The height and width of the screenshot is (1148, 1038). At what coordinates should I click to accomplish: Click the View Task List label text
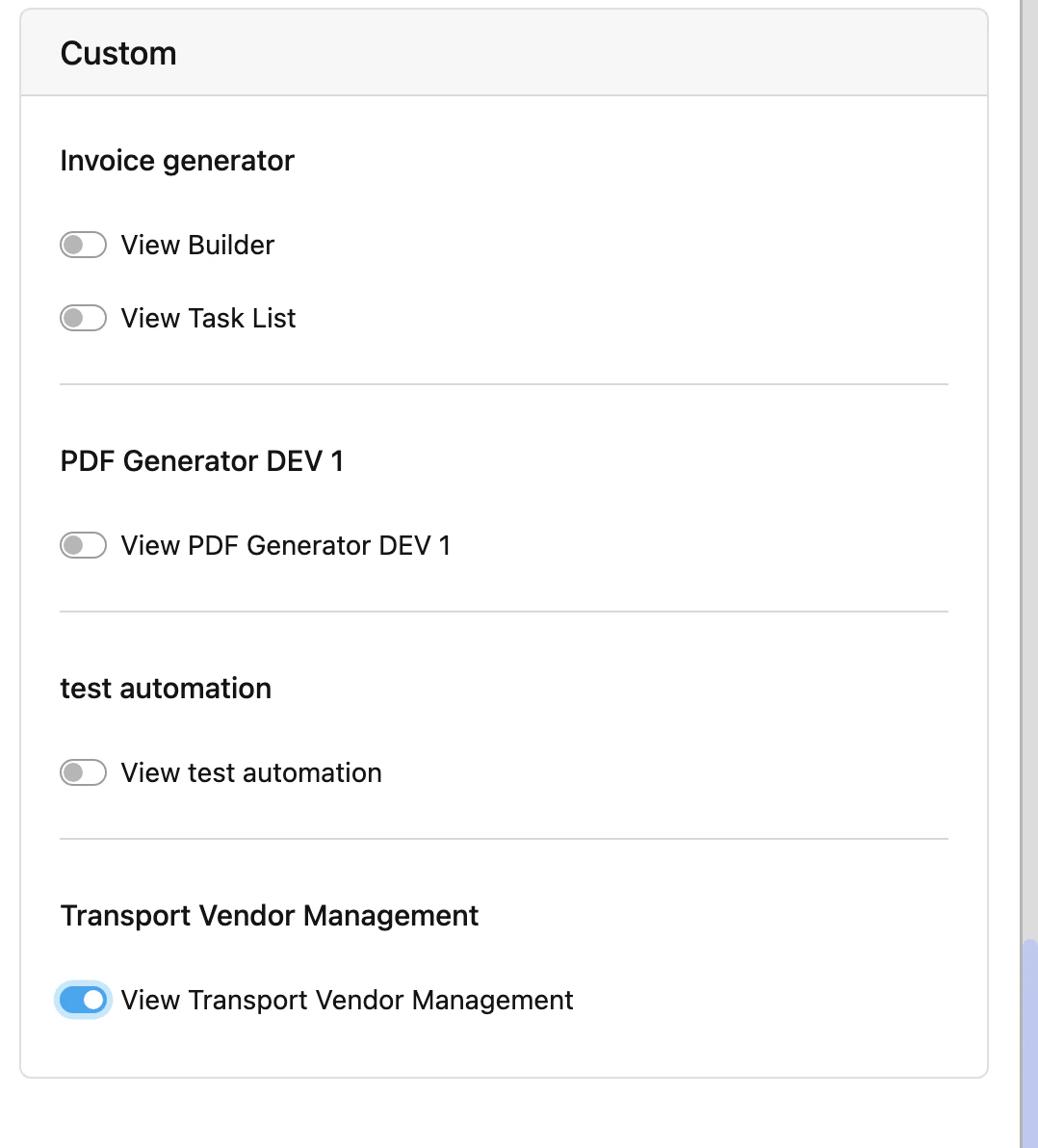[207, 318]
